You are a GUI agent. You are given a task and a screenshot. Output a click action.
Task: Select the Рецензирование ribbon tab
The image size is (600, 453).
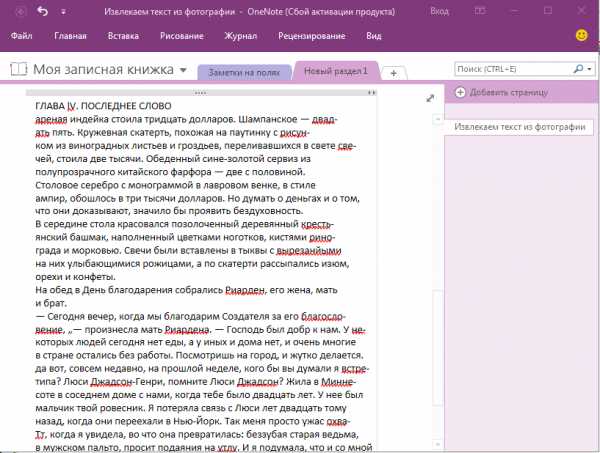310,35
